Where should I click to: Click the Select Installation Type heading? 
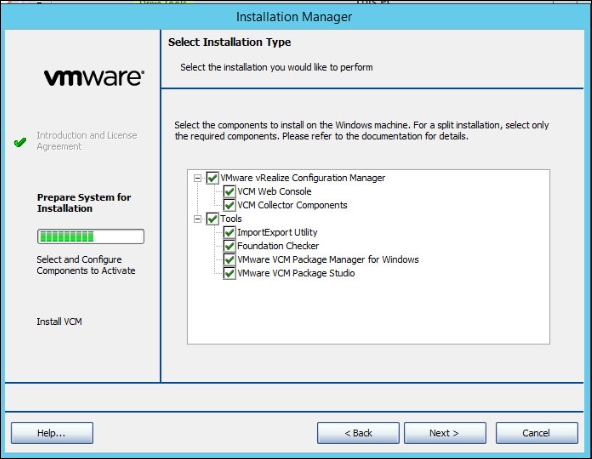(x=230, y=42)
